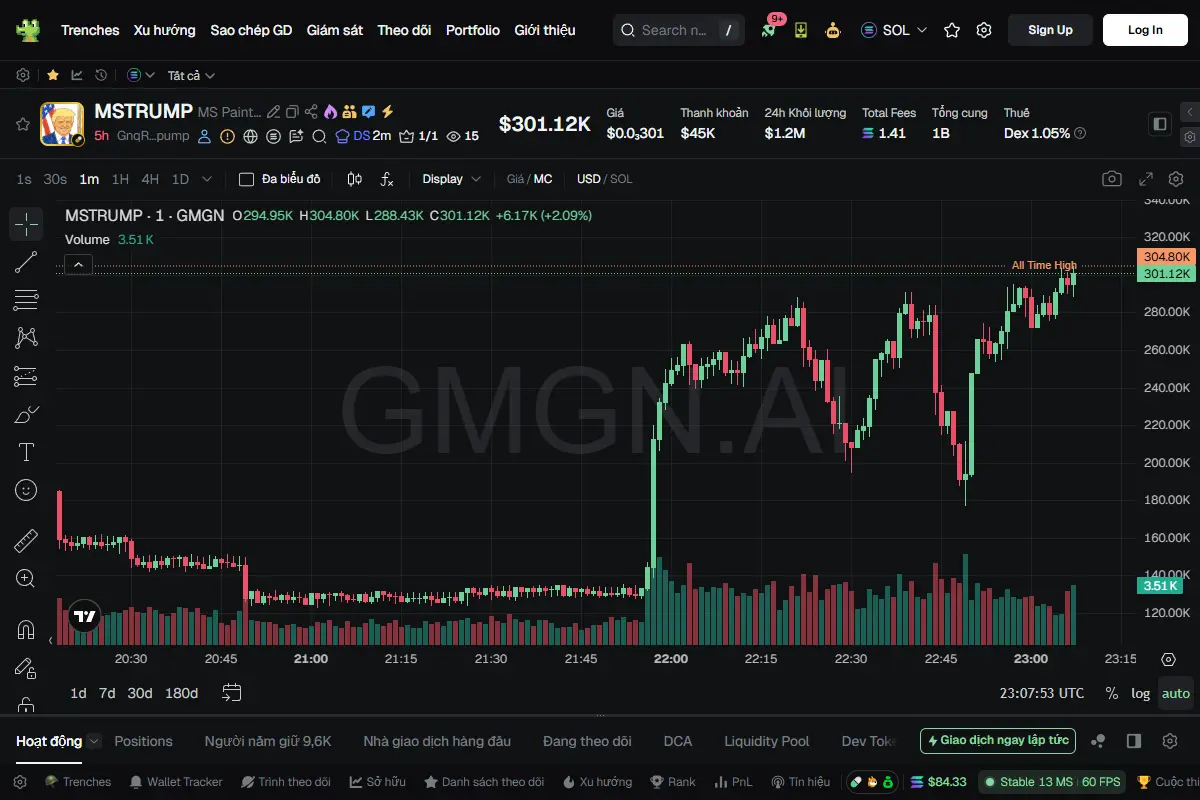This screenshot has width=1200, height=800.
Task: Open the Trenches menu item
Action: point(90,30)
